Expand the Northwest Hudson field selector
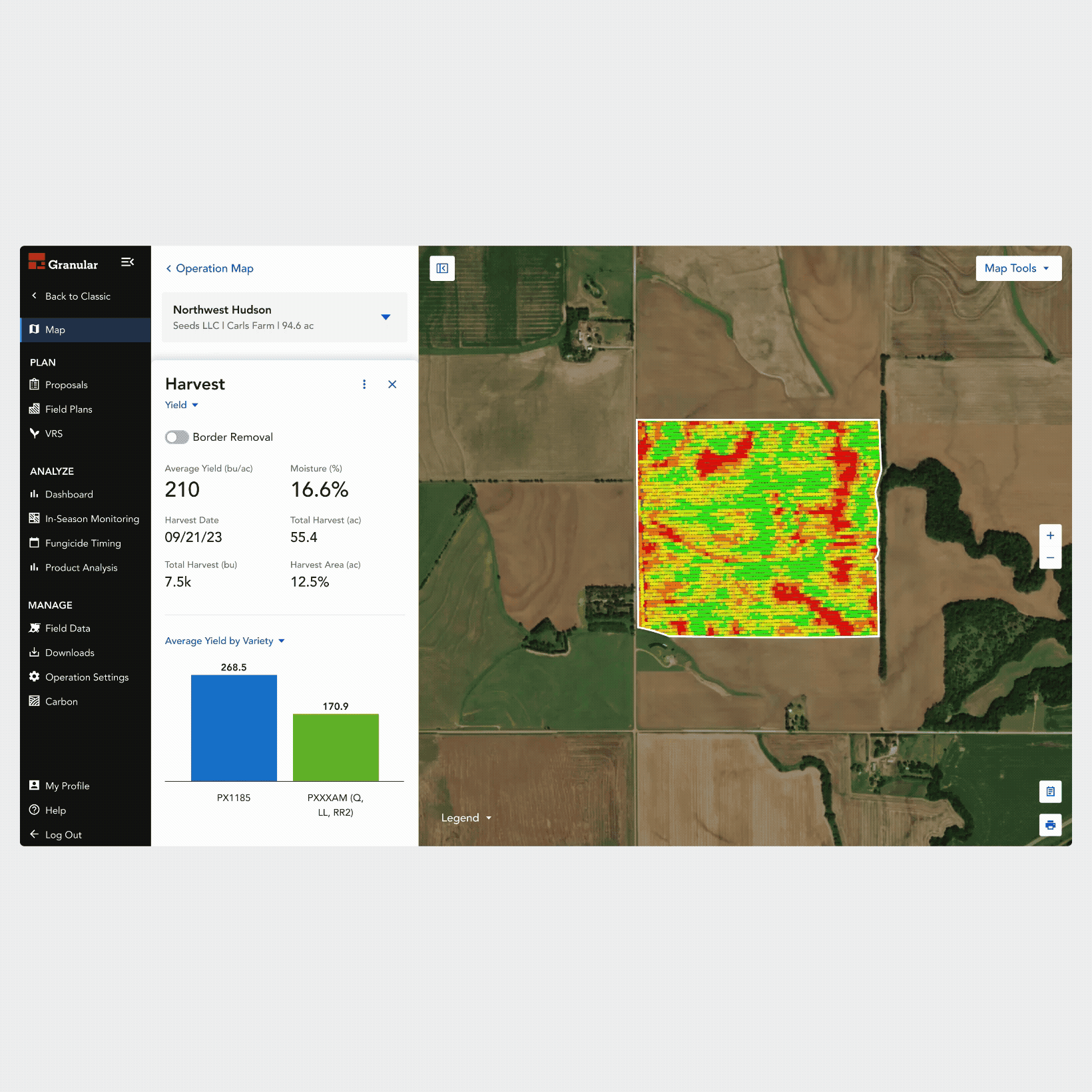This screenshot has width=1092, height=1092. pos(284,317)
